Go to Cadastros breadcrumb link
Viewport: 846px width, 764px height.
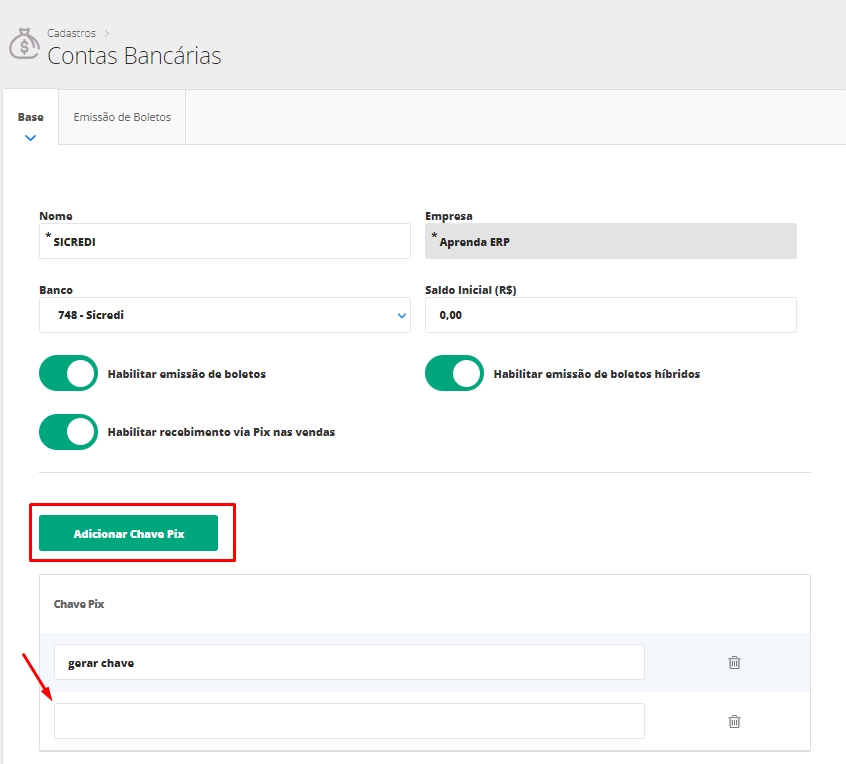(x=71, y=33)
